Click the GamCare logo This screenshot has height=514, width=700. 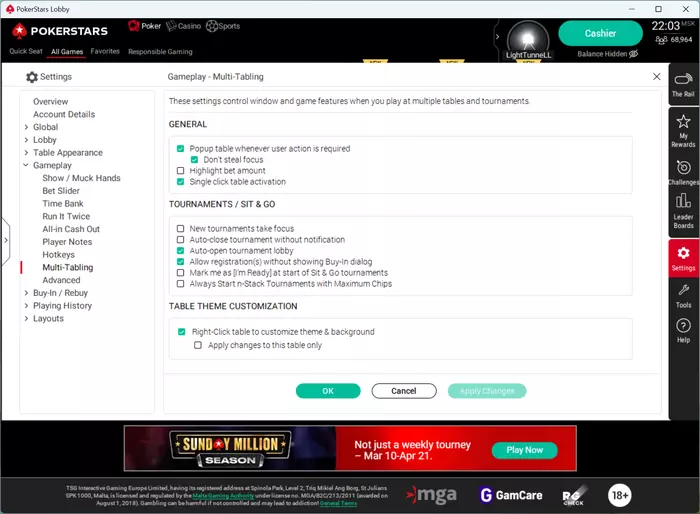click(x=511, y=495)
